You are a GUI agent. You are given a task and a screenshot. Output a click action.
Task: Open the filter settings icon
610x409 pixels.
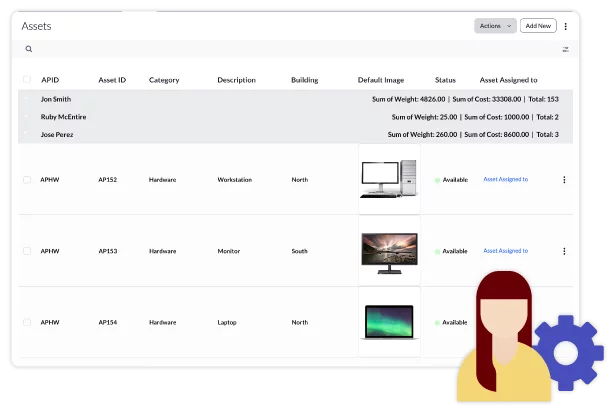tap(565, 49)
